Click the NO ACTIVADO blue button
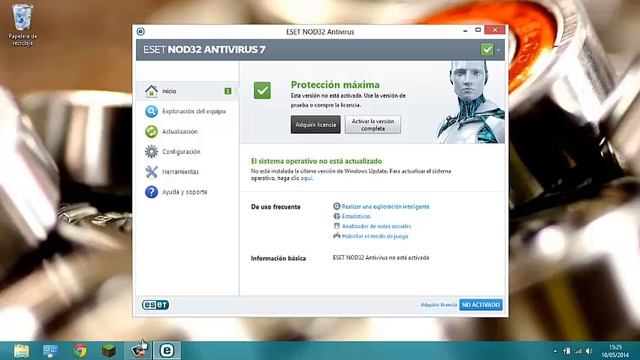 point(481,305)
